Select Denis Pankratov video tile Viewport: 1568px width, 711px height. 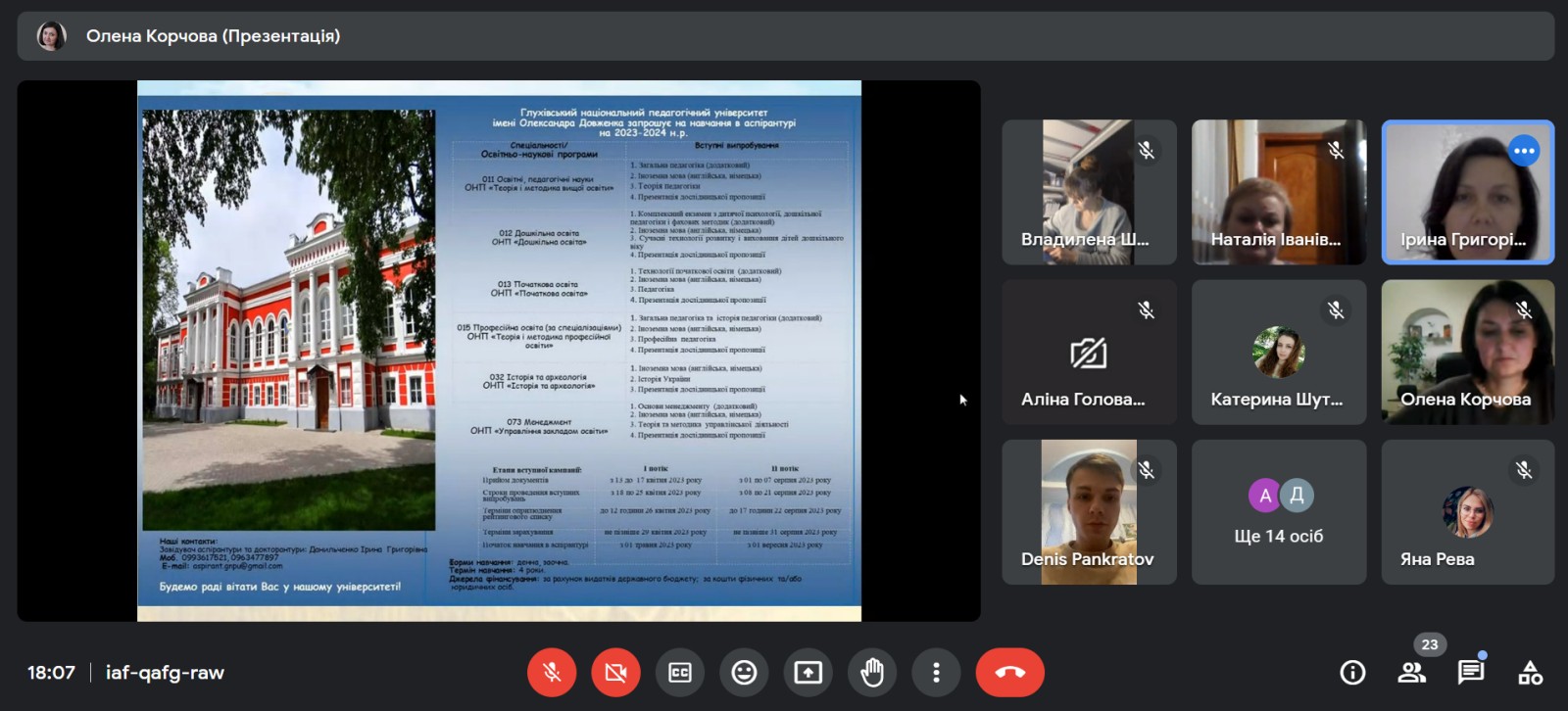click(1089, 512)
